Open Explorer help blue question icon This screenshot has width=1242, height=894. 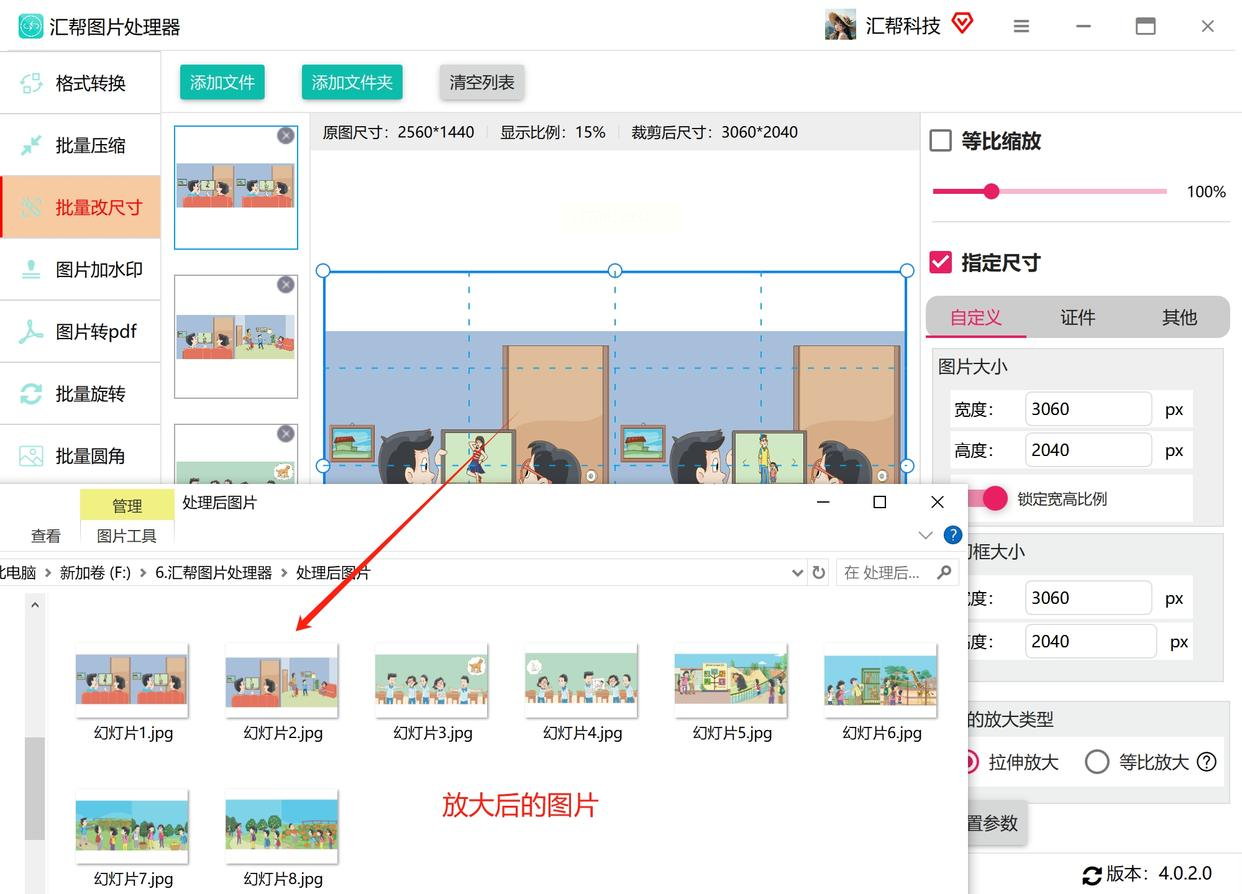tap(953, 535)
